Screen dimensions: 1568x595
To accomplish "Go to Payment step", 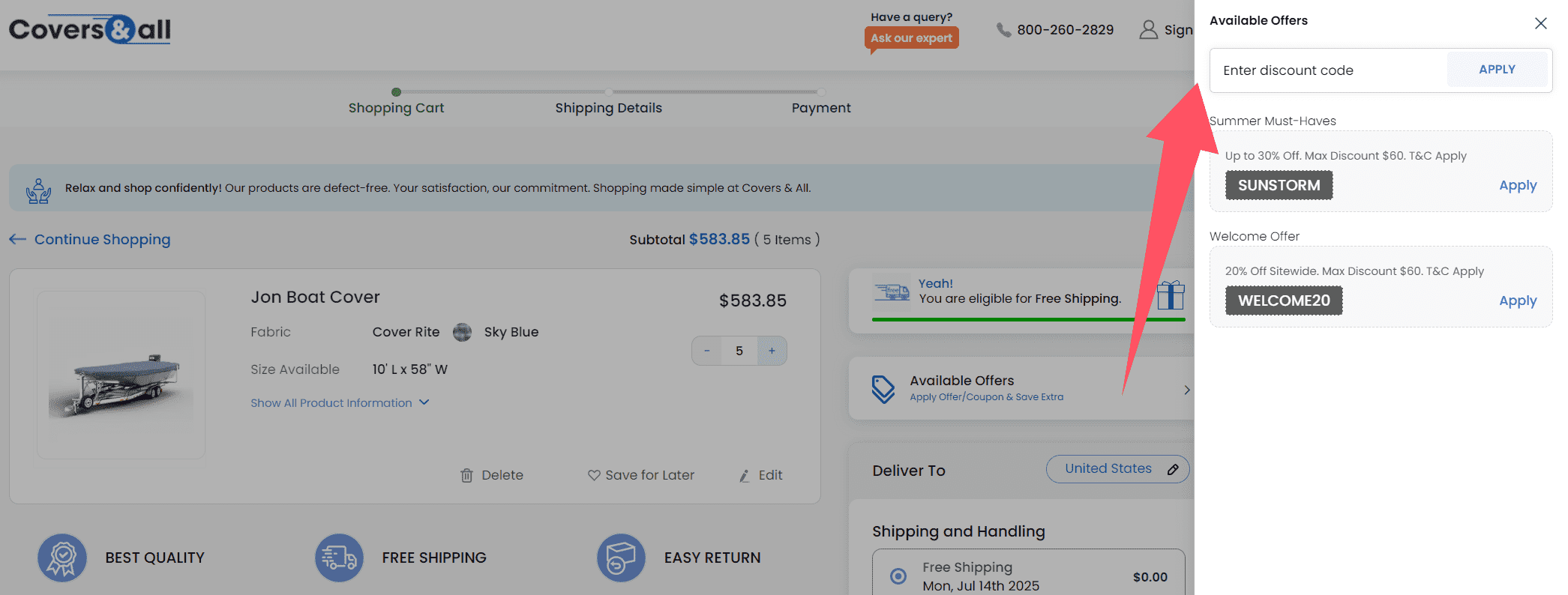I will click(821, 107).
